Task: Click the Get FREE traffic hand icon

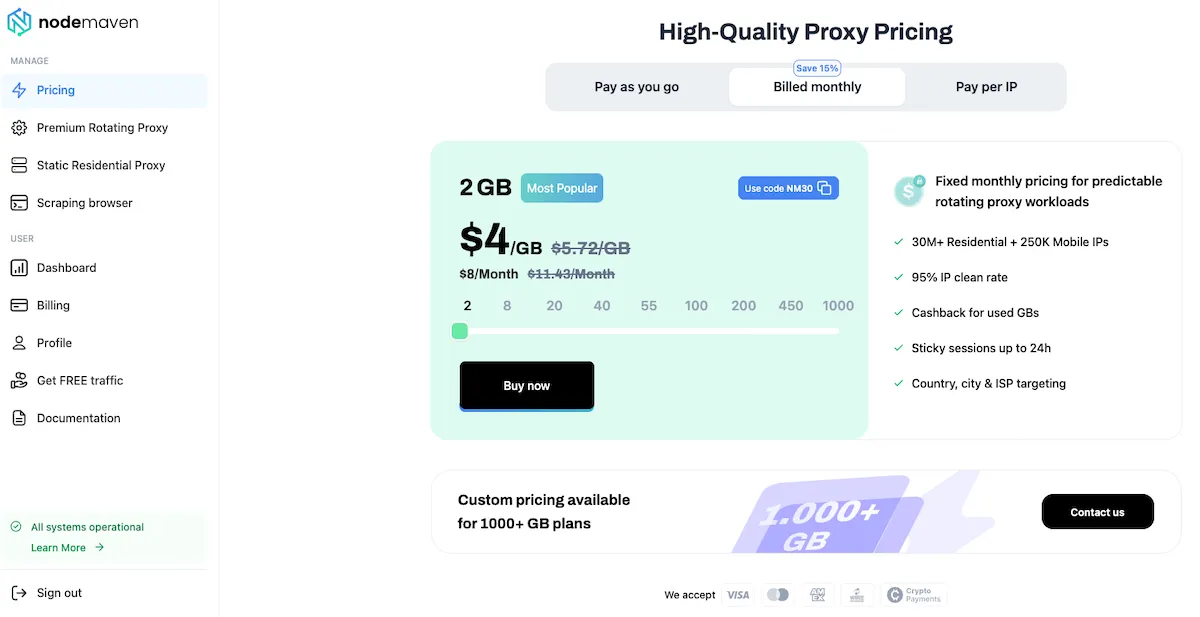Action: point(19,381)
